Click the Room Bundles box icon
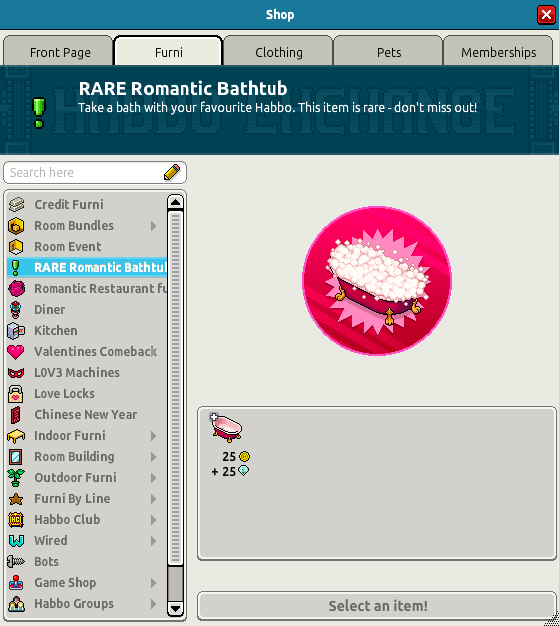This screenshot has width=559, height=626. click(x=16, y=226)
